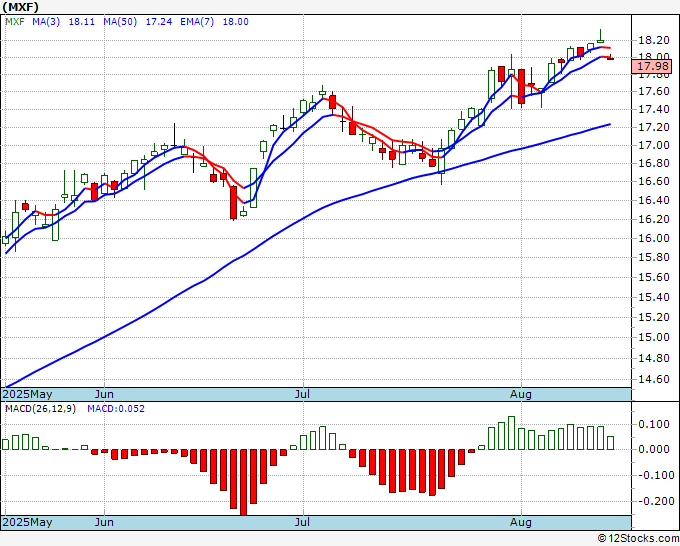Click the 15.00 price axis label
Screen dimensions: 680x546
tap(654, 337)
